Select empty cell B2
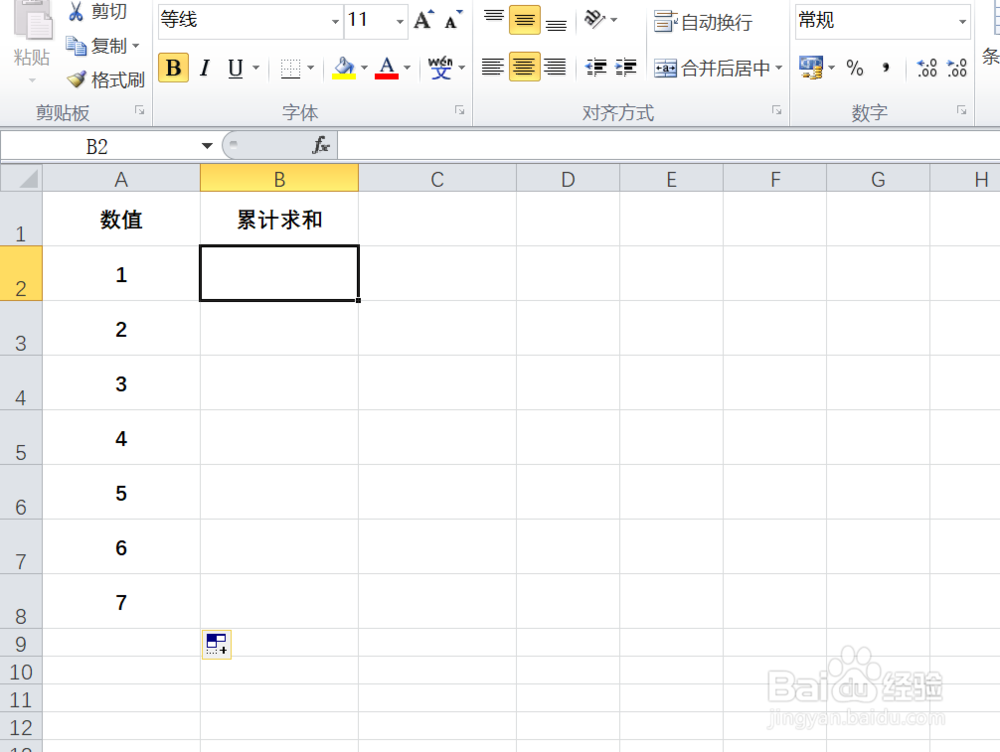The height and width of the screenshot is (752, 1000). pos(279,273)
